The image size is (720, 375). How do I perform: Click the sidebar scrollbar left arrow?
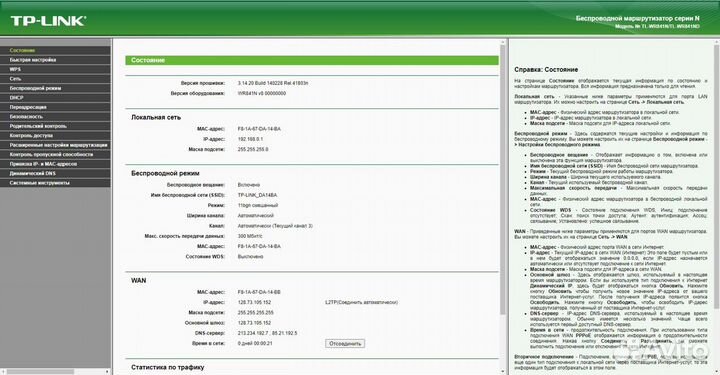[x=3, y=371]
